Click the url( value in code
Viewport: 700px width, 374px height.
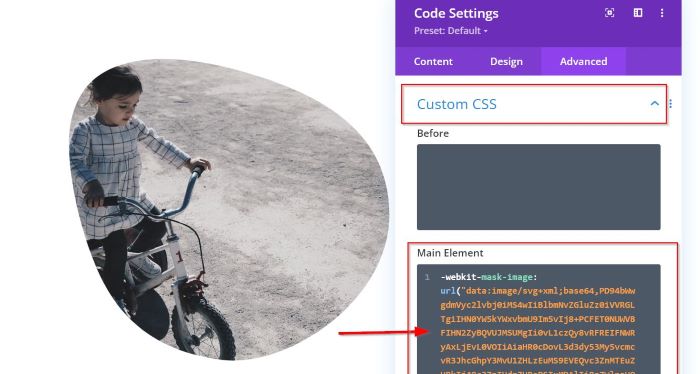450,291
